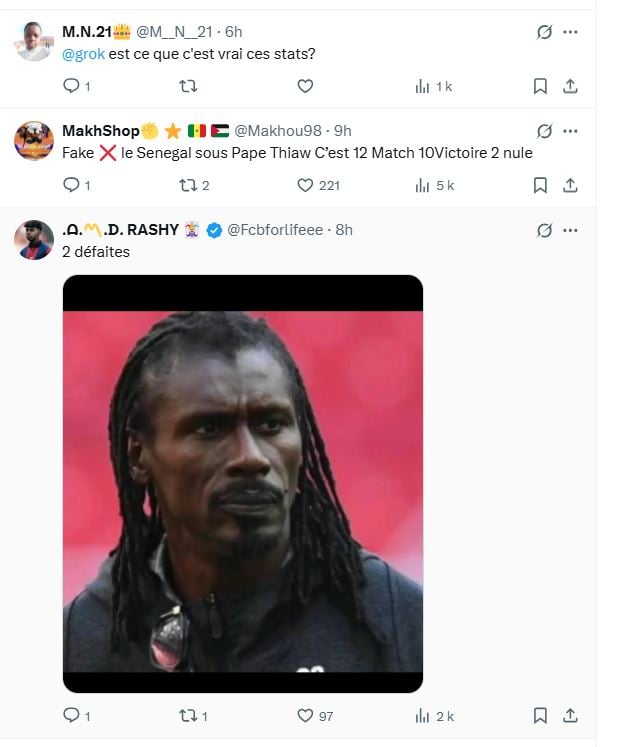Expand more menu on MakhShop's tweet
The width and height of the screenshot is (620, 747).
click(571, 131)
